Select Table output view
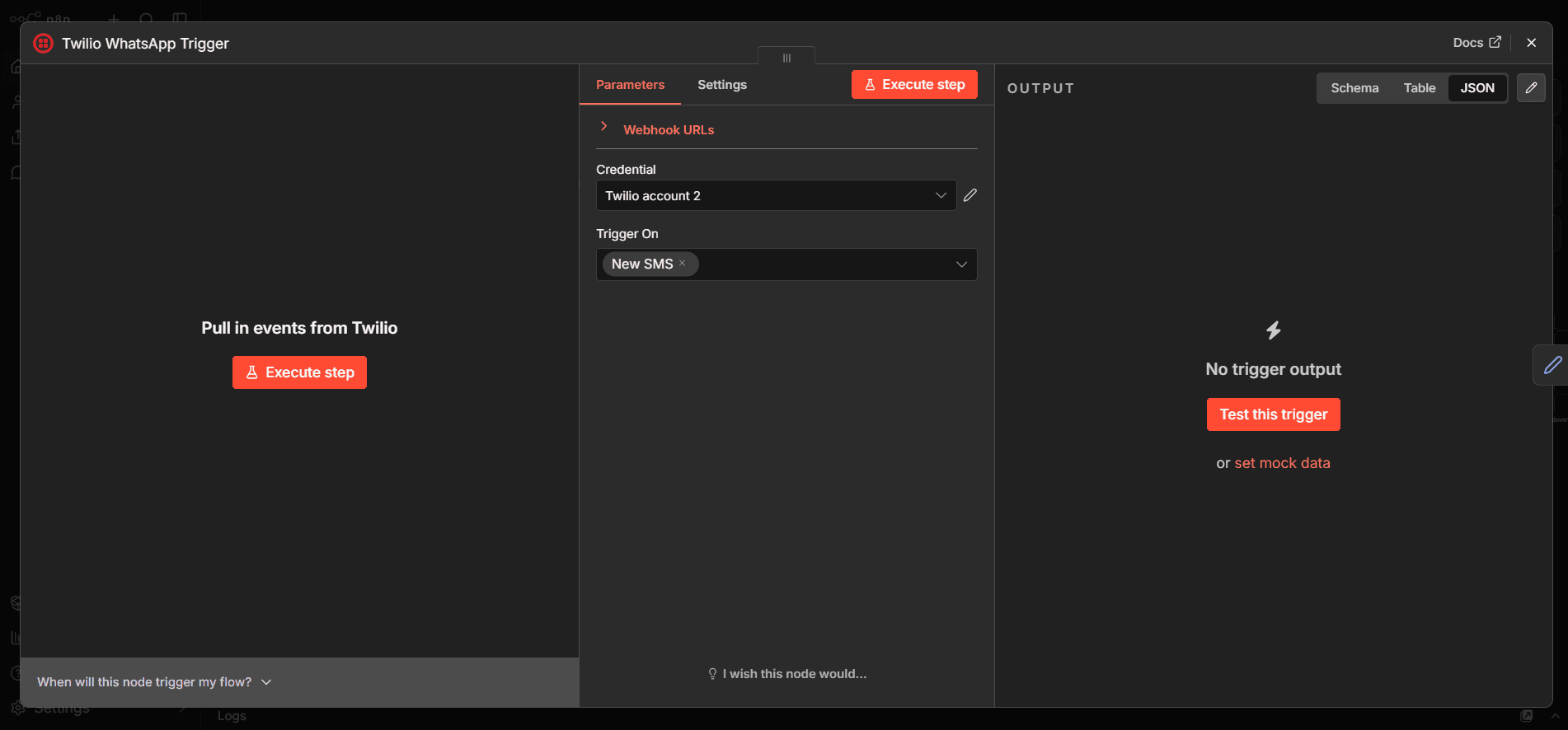The image size is (1568, 730). point(1420,88)
